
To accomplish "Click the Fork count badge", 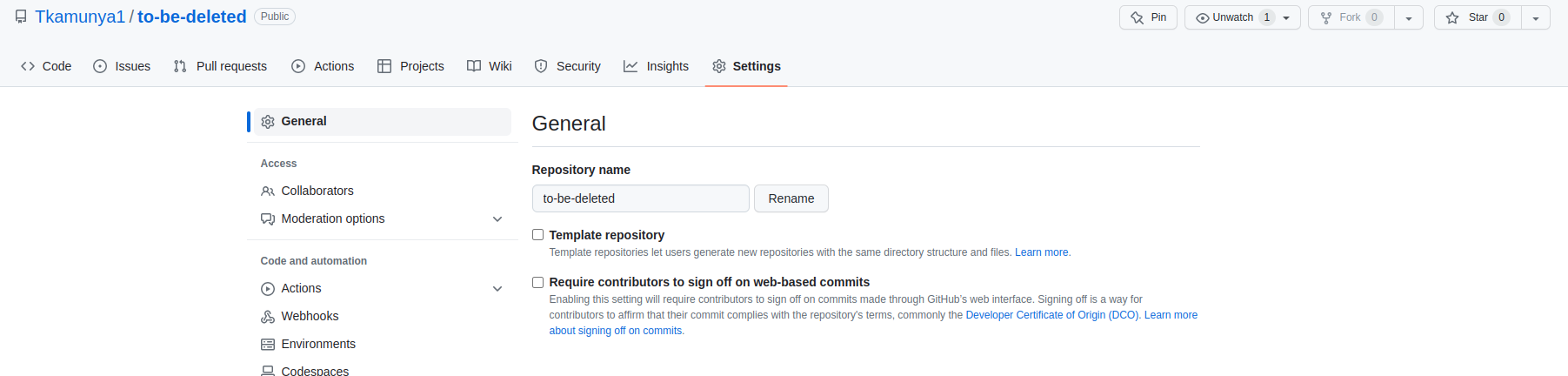I will coord(1375,17).
